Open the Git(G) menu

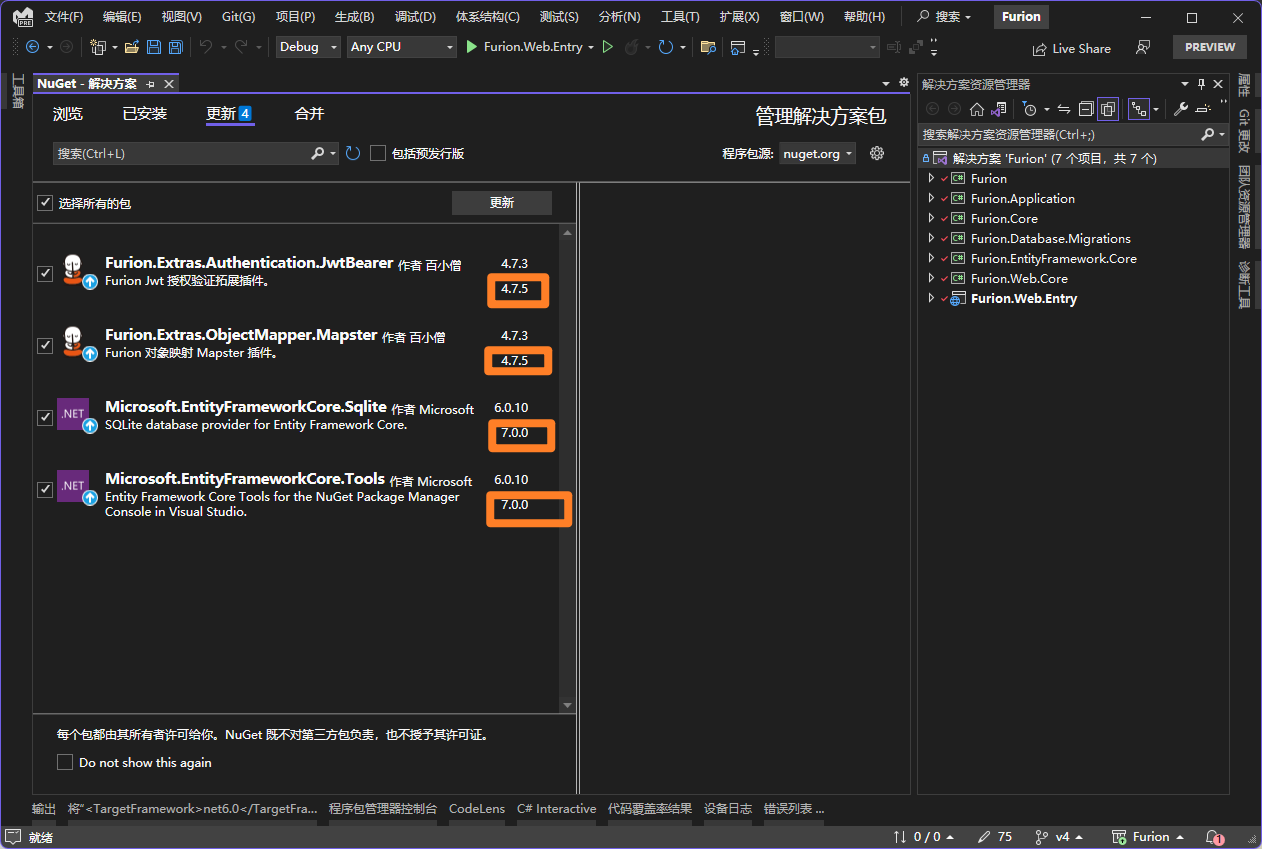click(x=238, y=17)
